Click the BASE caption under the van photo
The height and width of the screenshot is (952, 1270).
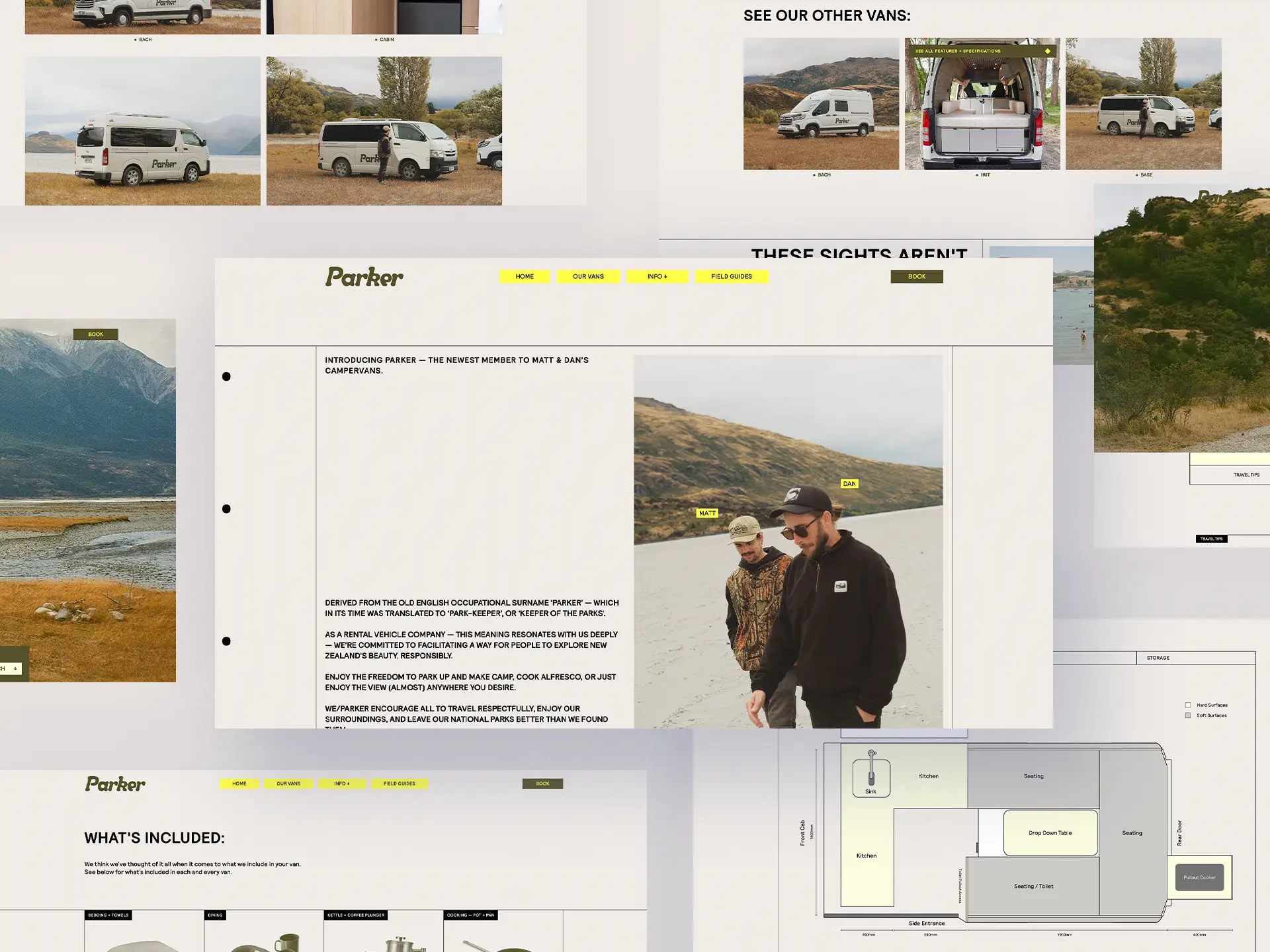point(1144,175)
